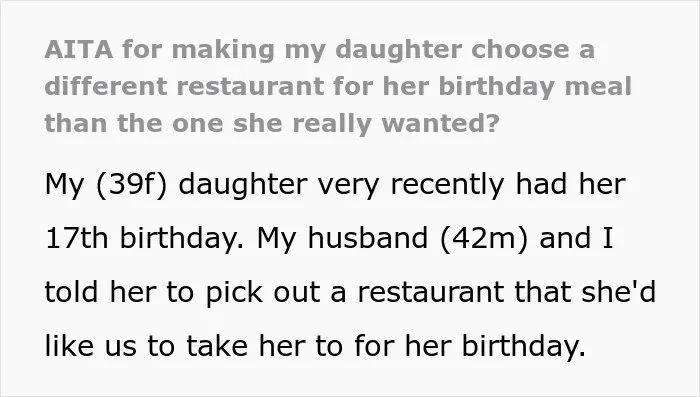Screen dimensions: 700x397
Task: Click the "17th" text in the post body
Action: pos(76,238)
